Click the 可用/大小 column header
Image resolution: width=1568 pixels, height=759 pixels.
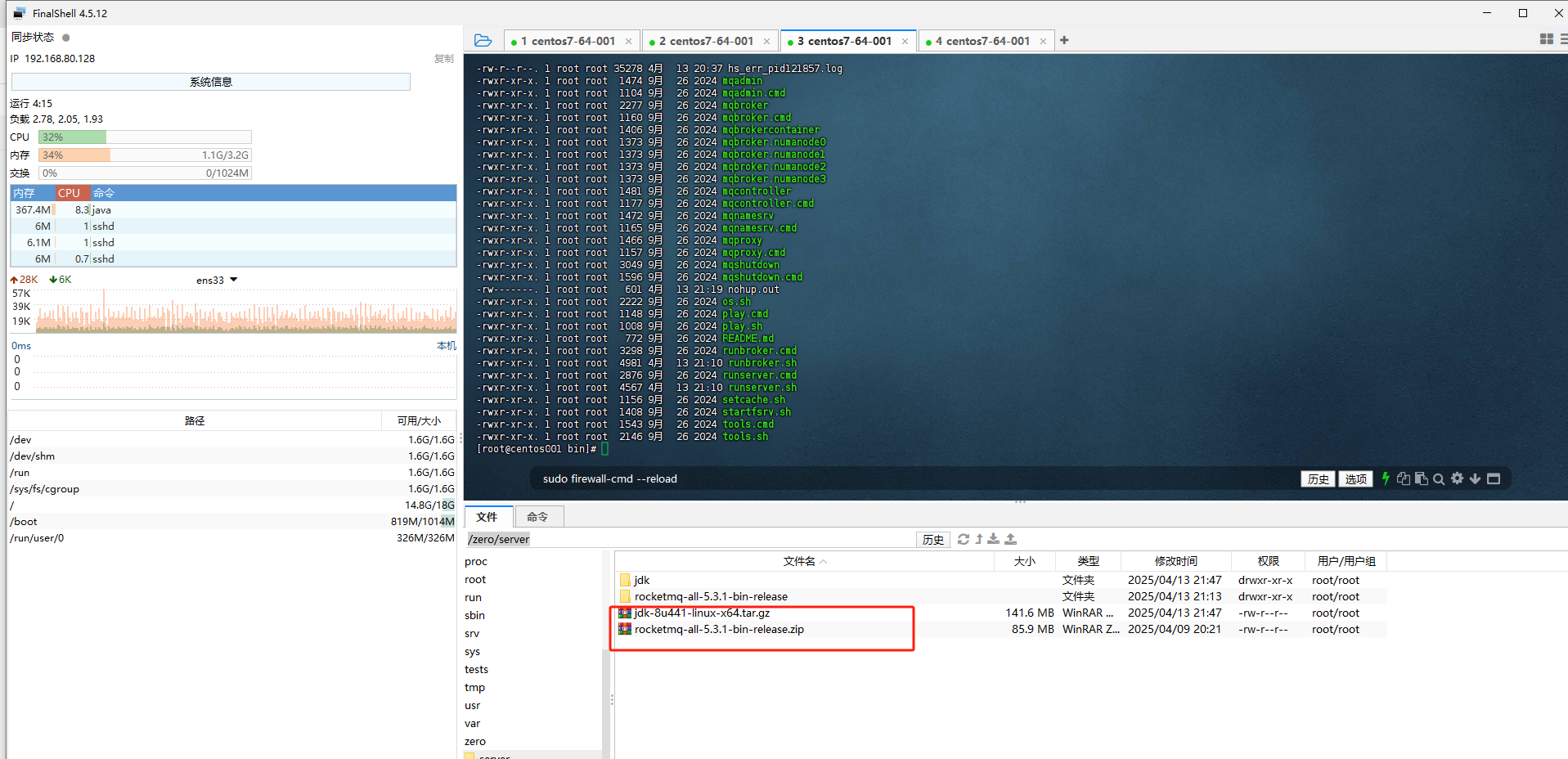pyautogui.click(x=419, y=420)
